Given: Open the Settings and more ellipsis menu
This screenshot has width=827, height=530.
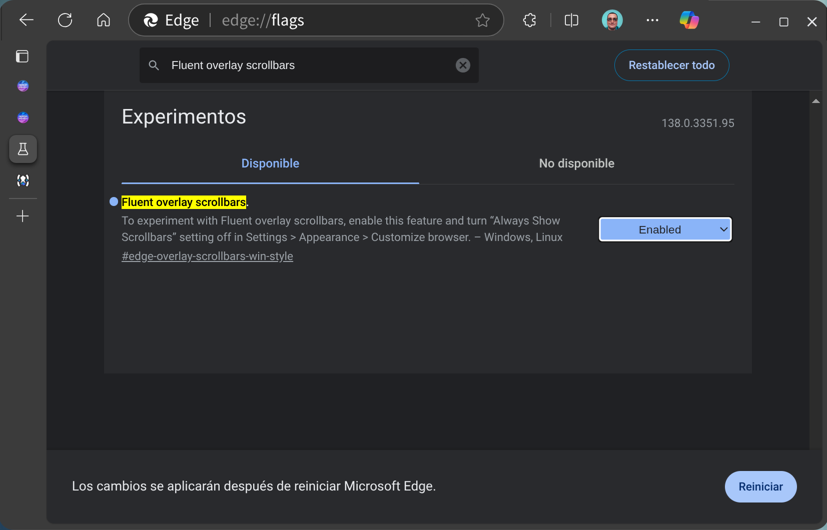Looking at the screenshot, I should pyautogui.click(x=652, y=20).
